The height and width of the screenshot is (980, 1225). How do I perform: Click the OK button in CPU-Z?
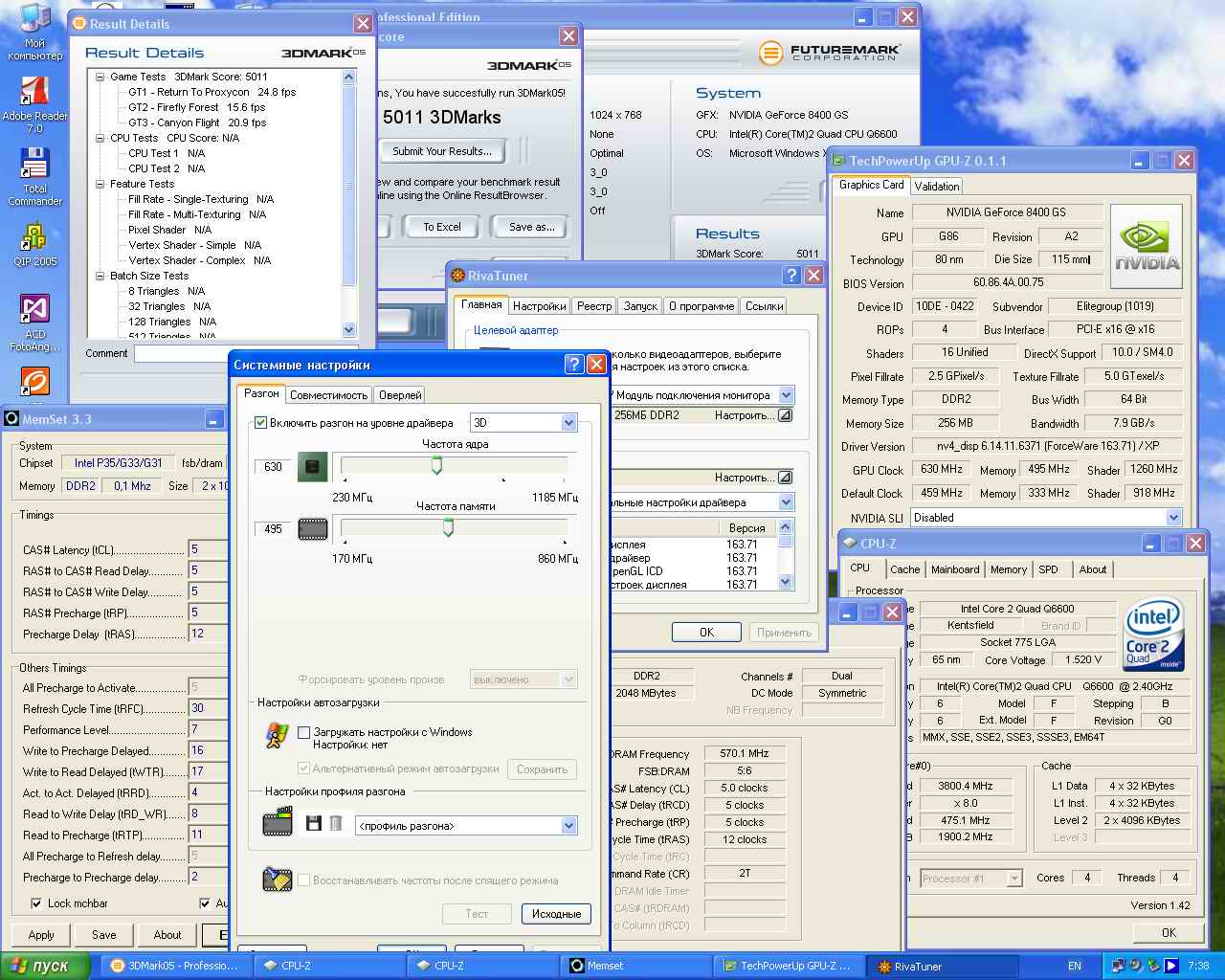[1169, 932]
